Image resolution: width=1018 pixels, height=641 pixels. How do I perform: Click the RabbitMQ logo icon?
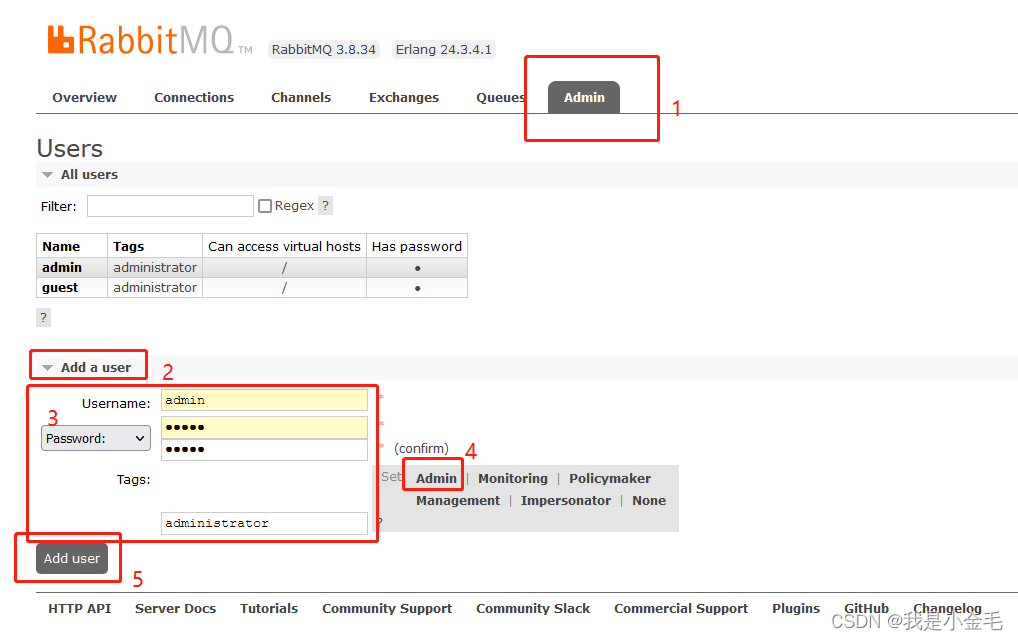tap(57, 39)
